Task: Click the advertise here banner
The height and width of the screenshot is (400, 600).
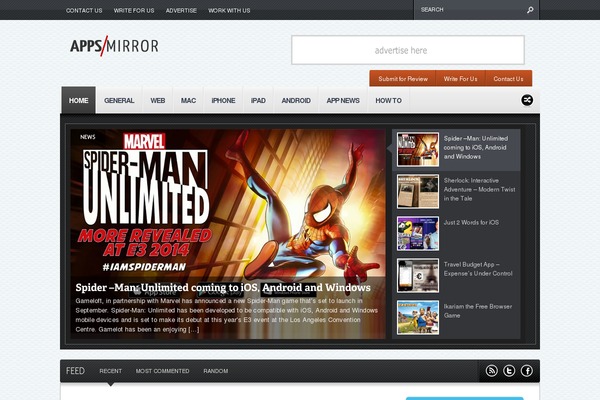Action: point(408,50)
